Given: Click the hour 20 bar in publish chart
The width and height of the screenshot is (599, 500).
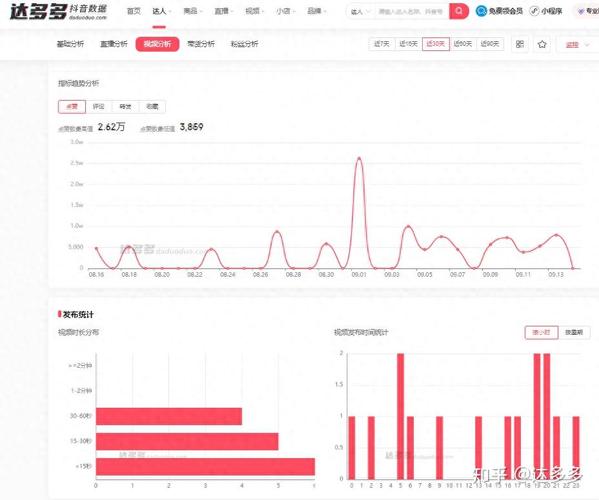Looking at the screenshot, I should (x=546, y=416).
